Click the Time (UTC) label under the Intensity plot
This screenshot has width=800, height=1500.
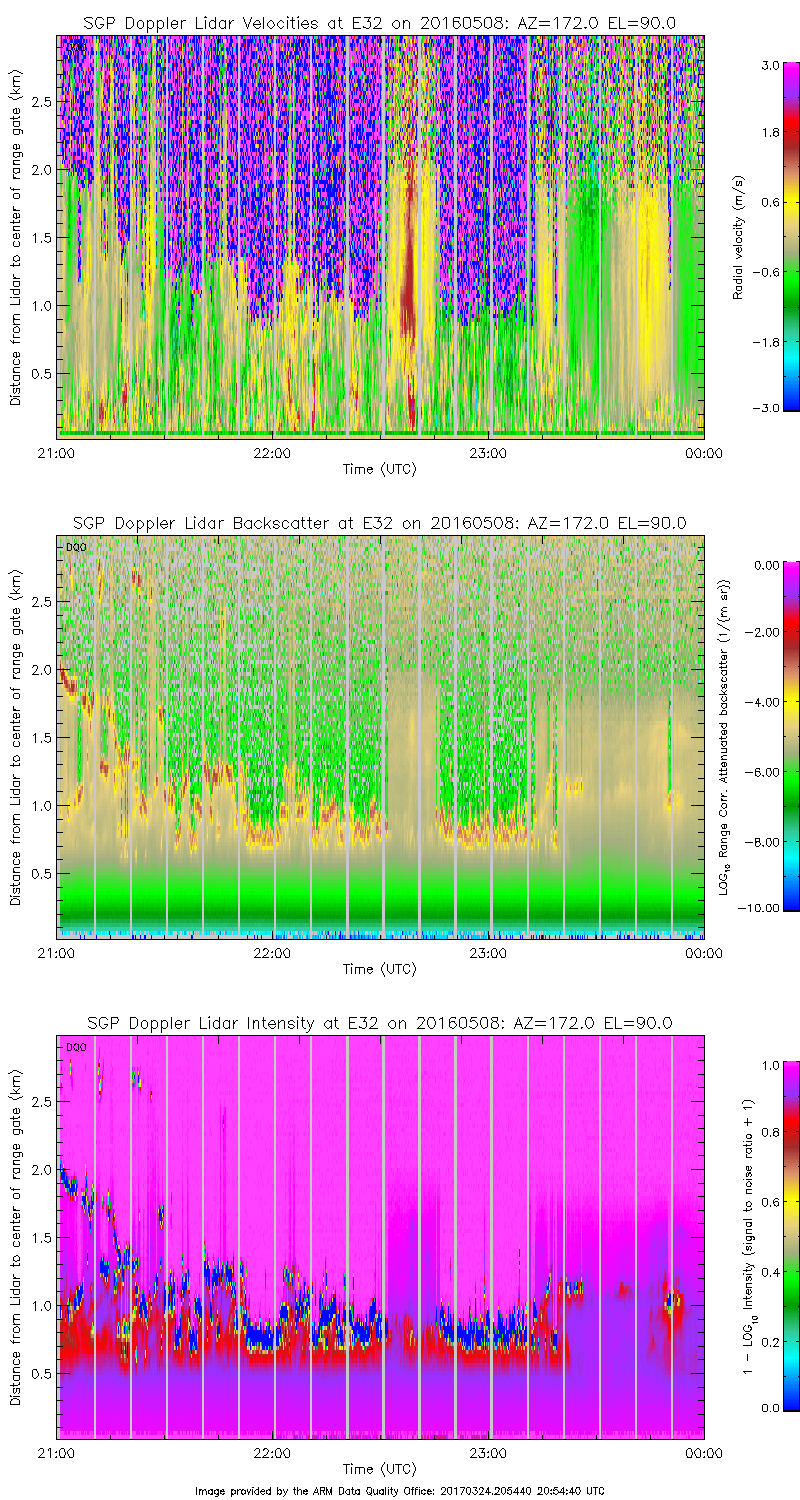(x=379, y=1469)
